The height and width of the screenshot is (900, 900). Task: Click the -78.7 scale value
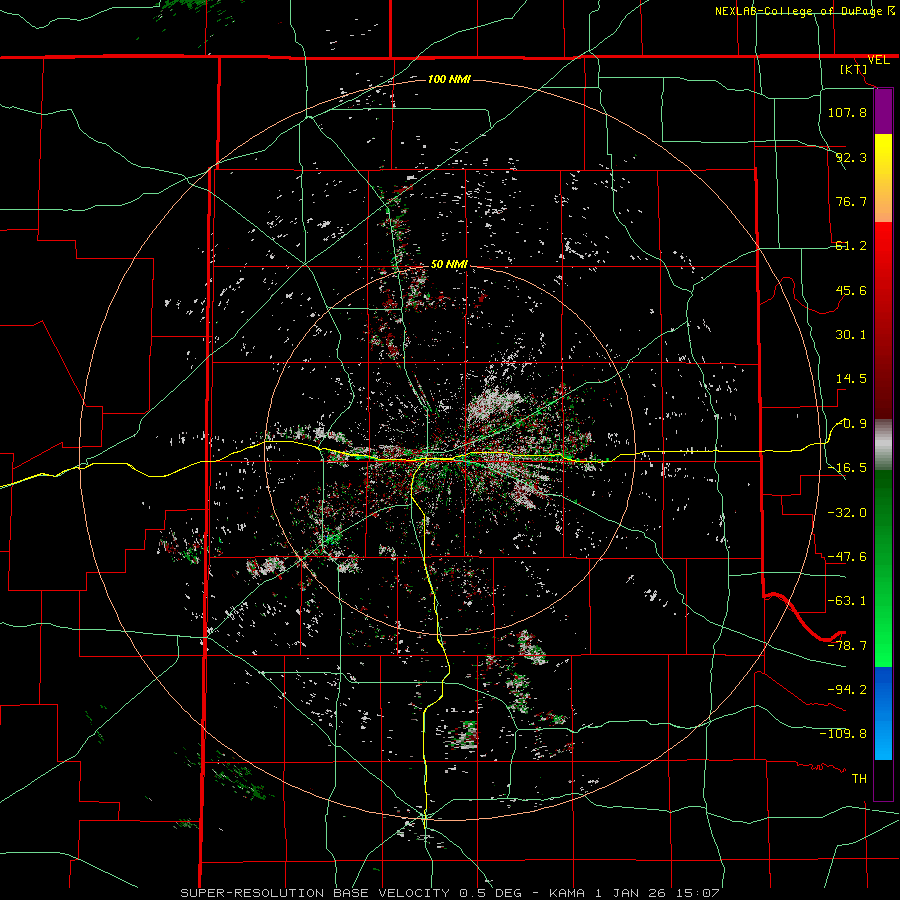[x=847, y=646]
